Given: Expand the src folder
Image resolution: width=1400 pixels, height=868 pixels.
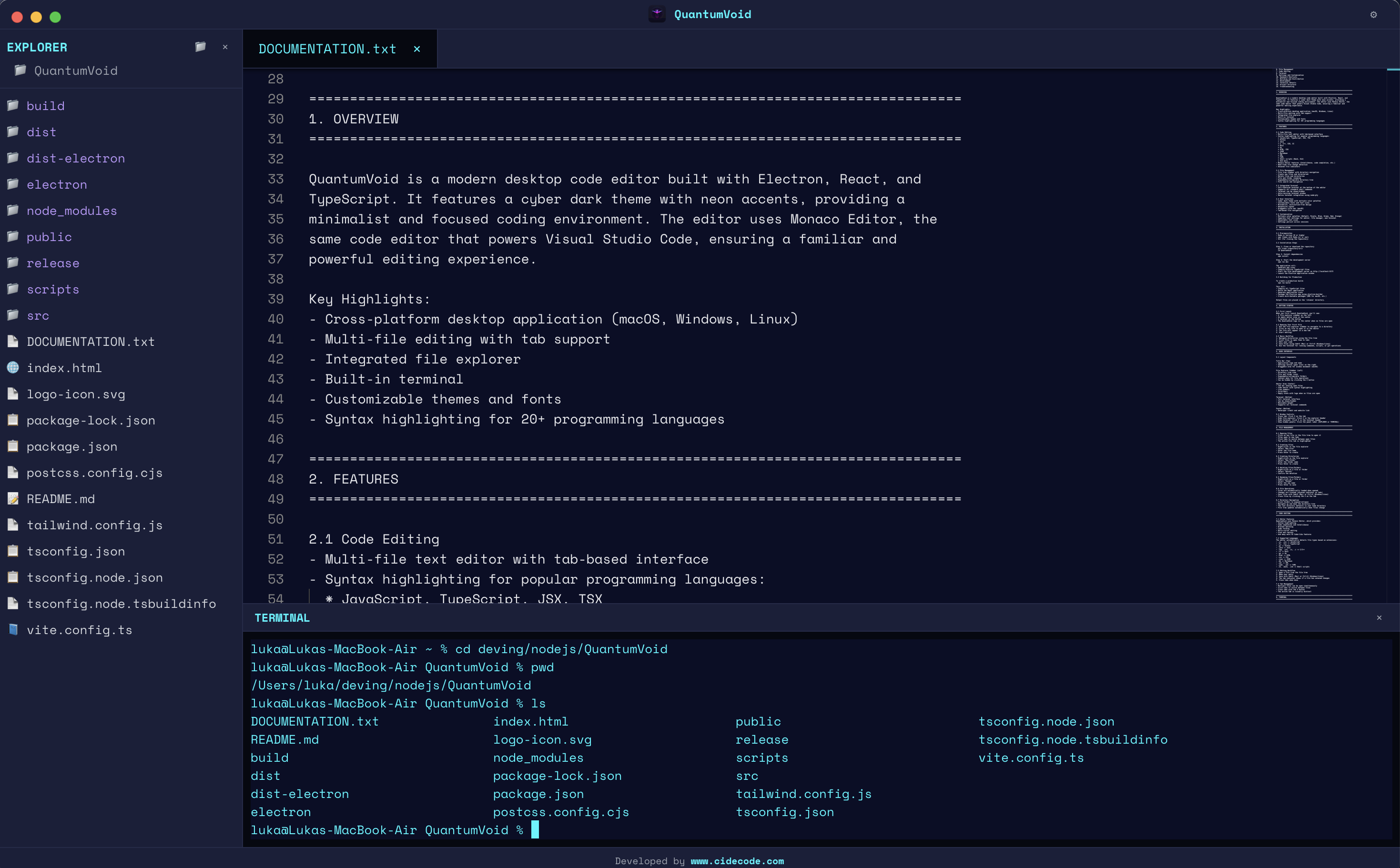Looking at the screenshot, I should tap(38, 315).
